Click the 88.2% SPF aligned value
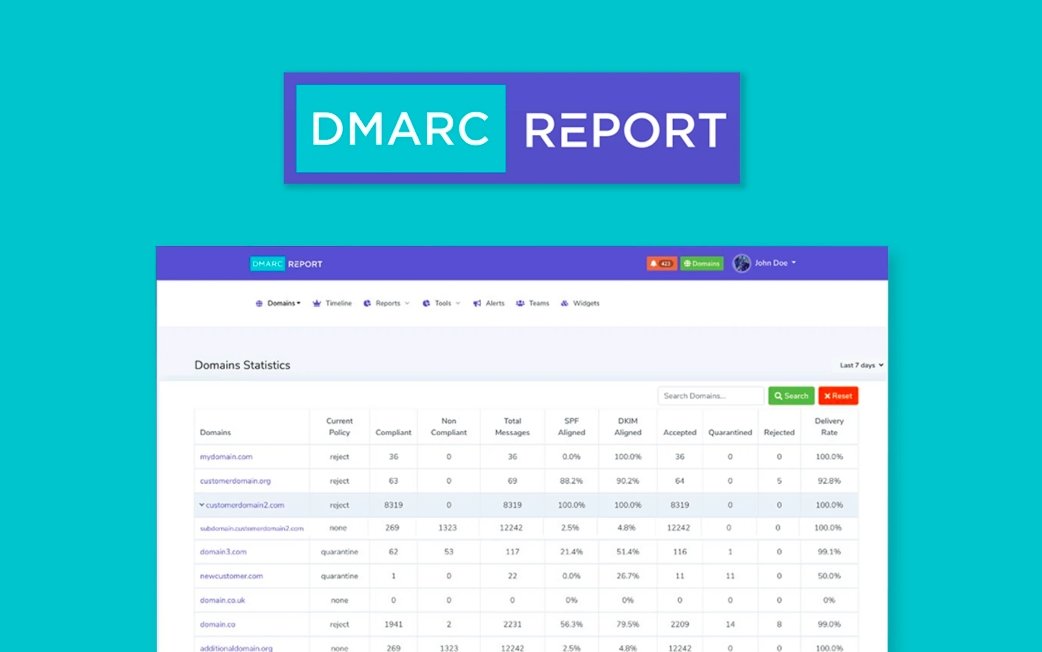The height and width of the screenshot is (652, 1042). pos(572,481)
